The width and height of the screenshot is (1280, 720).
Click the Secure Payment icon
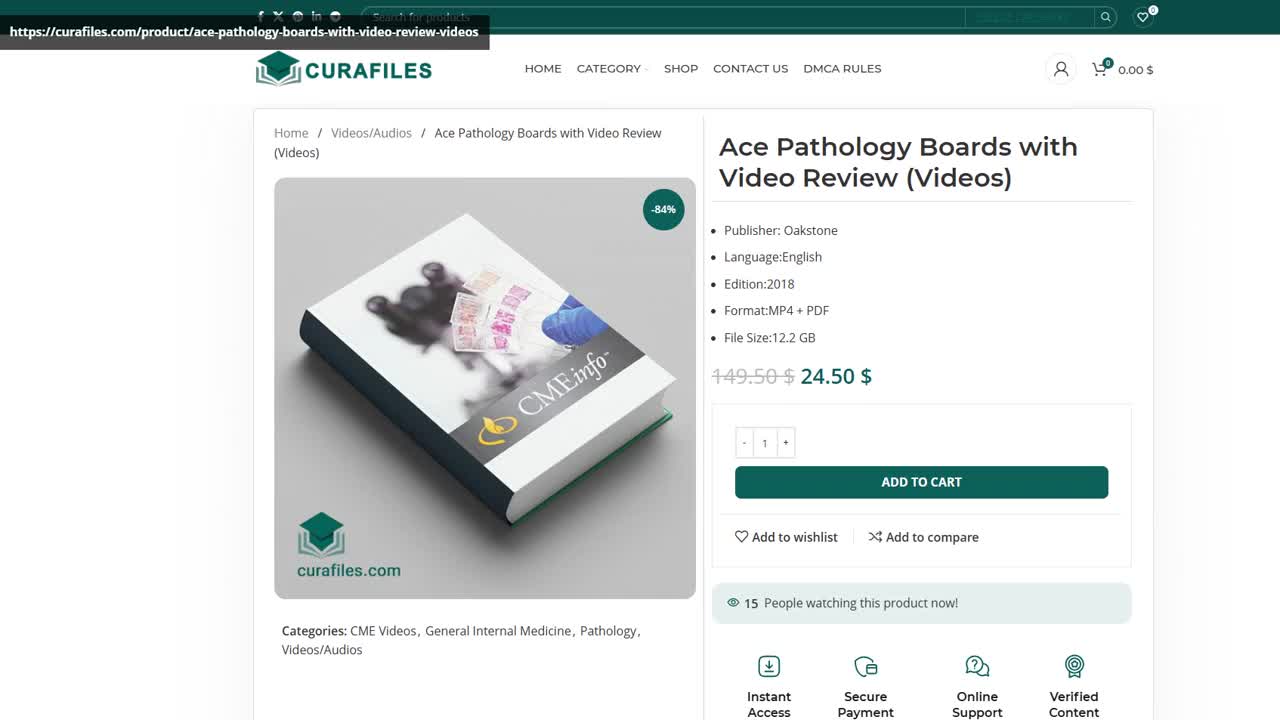866,666
